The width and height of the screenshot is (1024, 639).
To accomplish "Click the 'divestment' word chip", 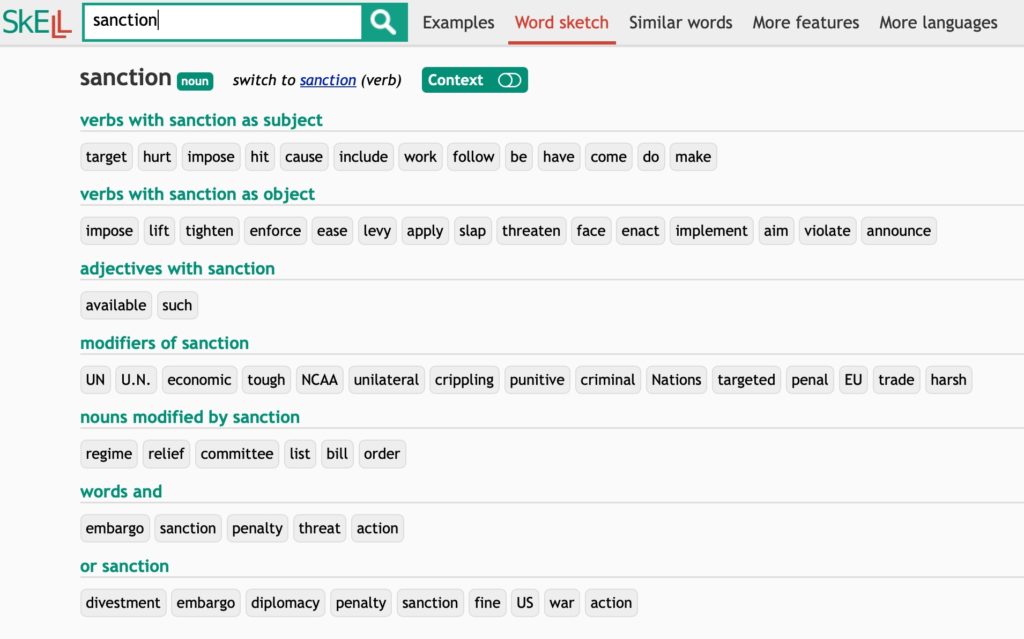I will [123, 603].
